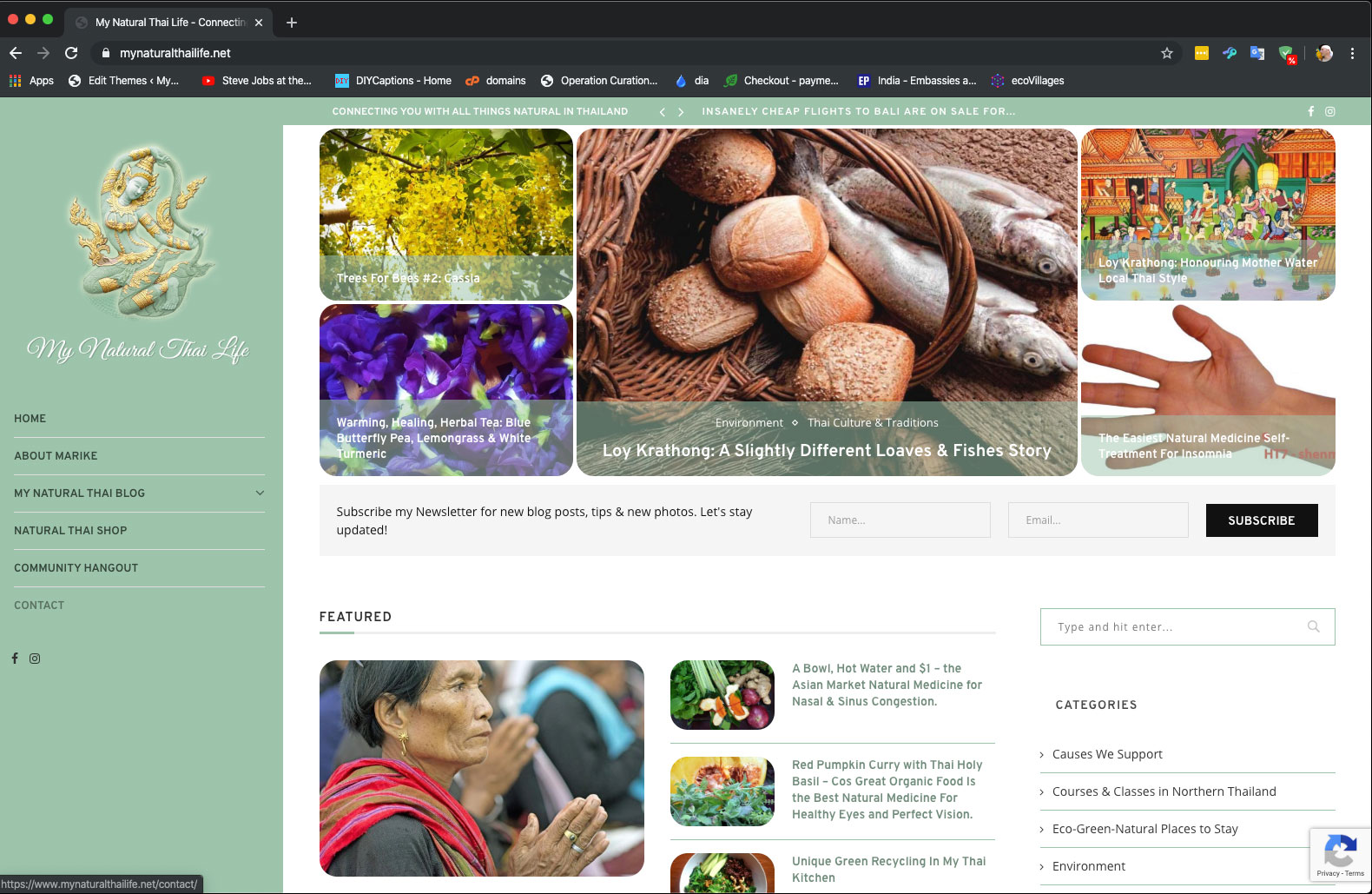
Task: Open the Loaves & Fishes Story post
Action: [827, 450]
